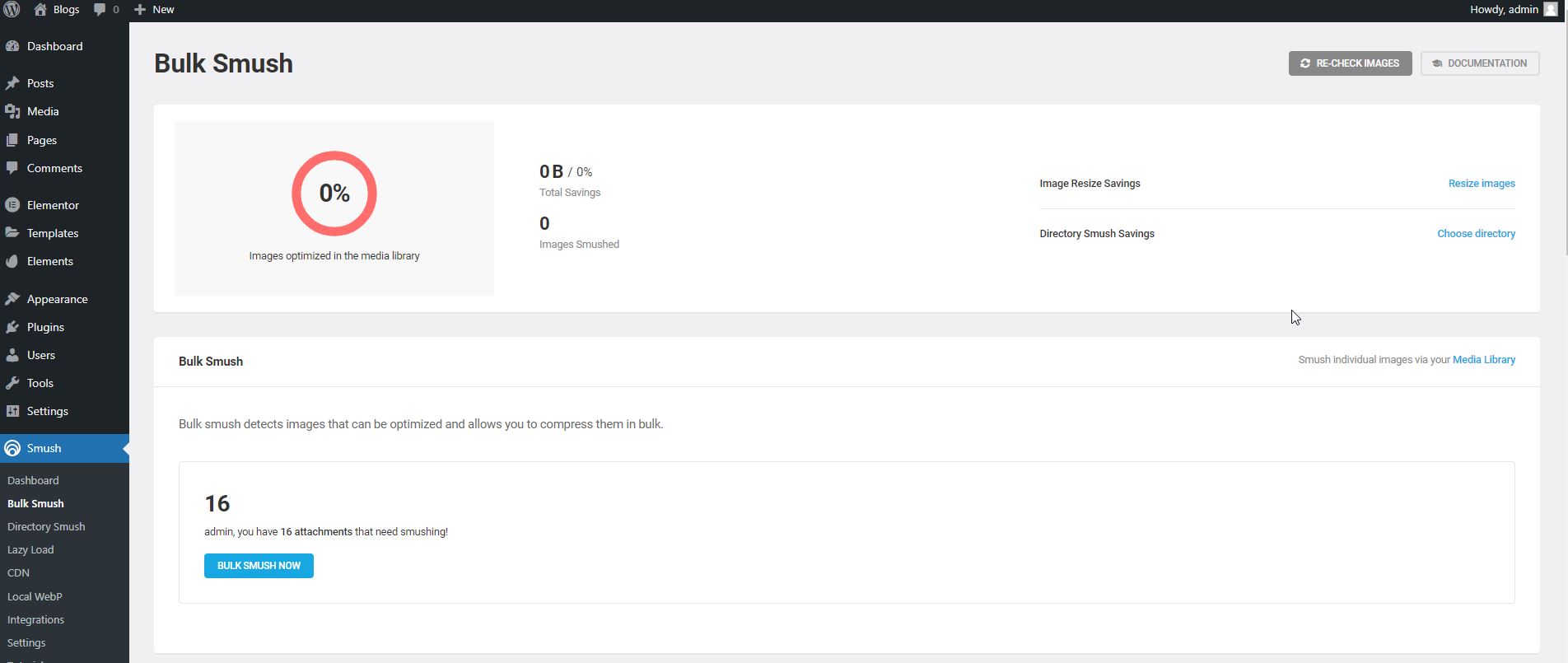Select the Bulk Smush submenu item

click(35, 503)
